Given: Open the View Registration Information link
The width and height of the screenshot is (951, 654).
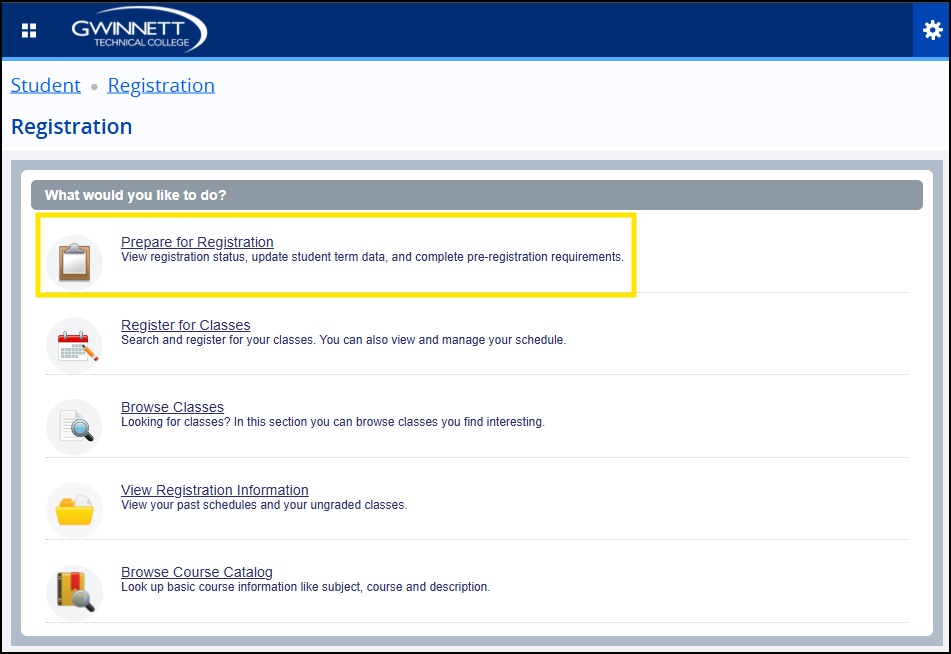Looking at the screenshot, I should (214, 490).
